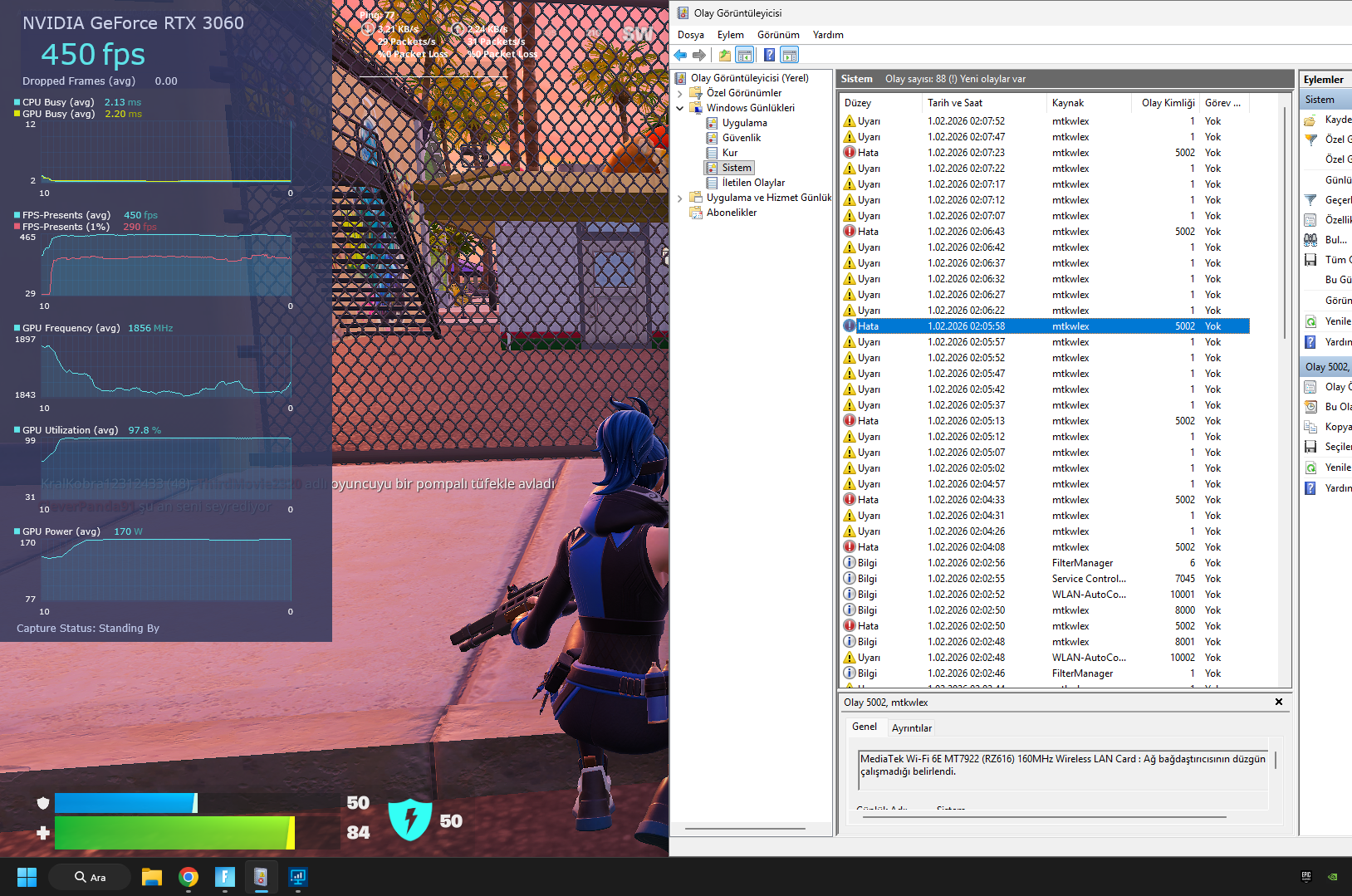
Task: Click the log Özellikler properties icon
Action: click(1310, 220)
